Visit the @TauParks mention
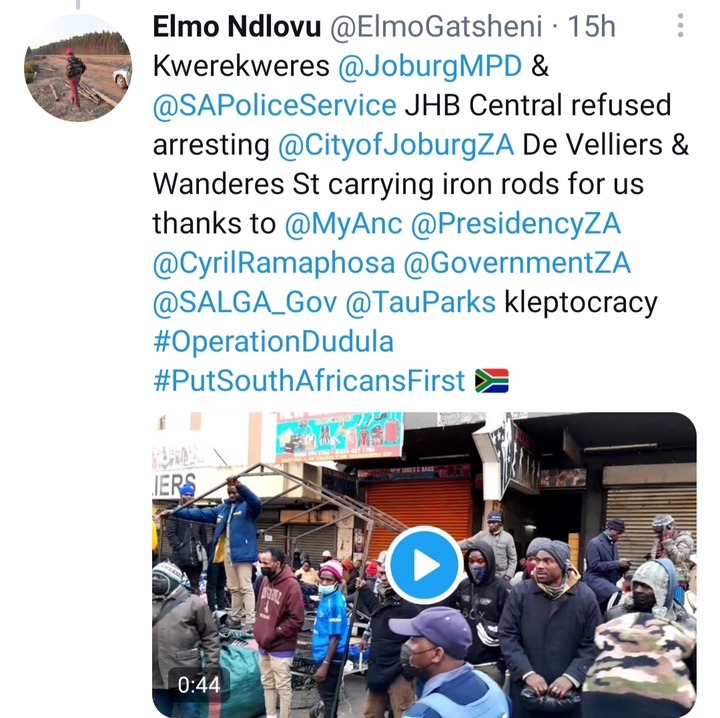The image size is (720, 718). pos(420,303)
